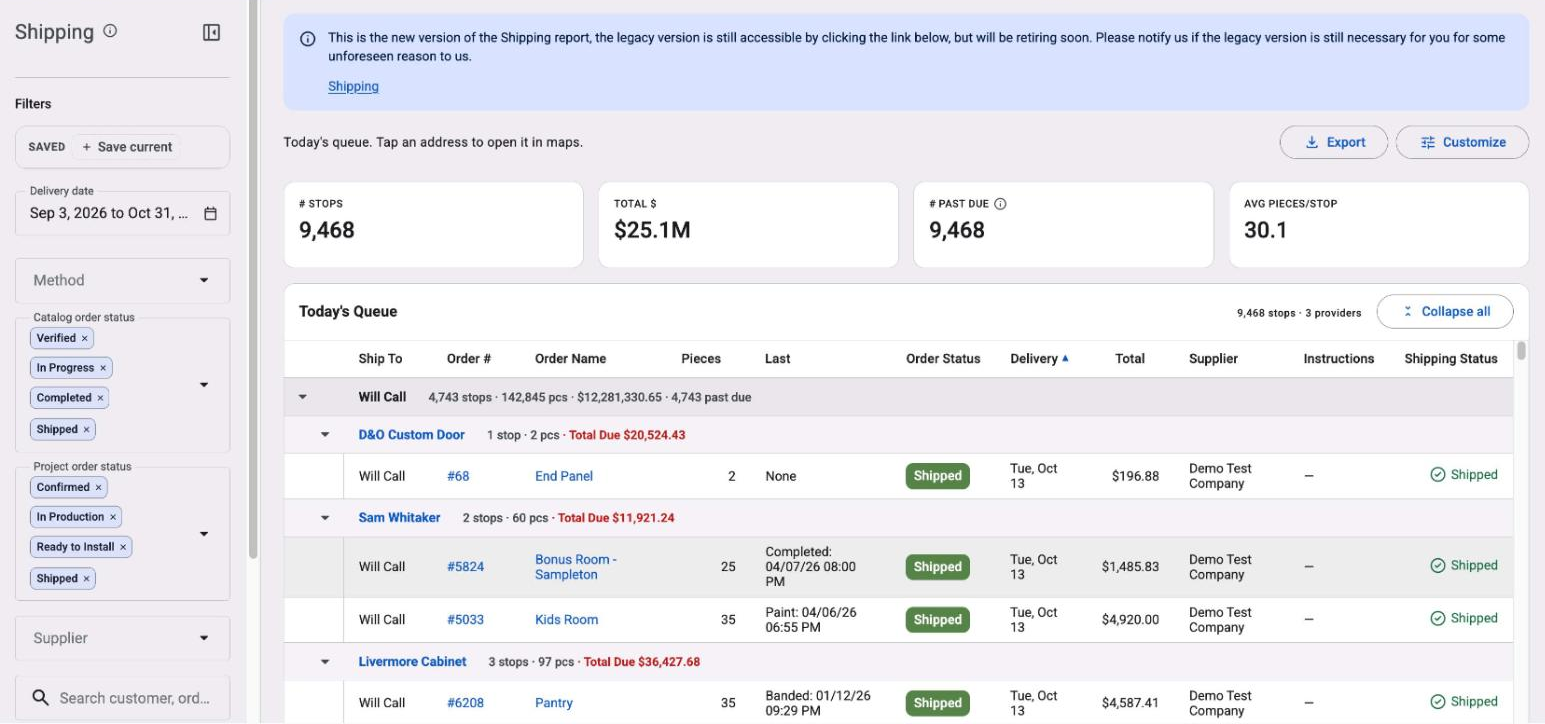Remove the Confirmed project status chip
This screenshot has width=1545, height=724.
click(98, 487)
